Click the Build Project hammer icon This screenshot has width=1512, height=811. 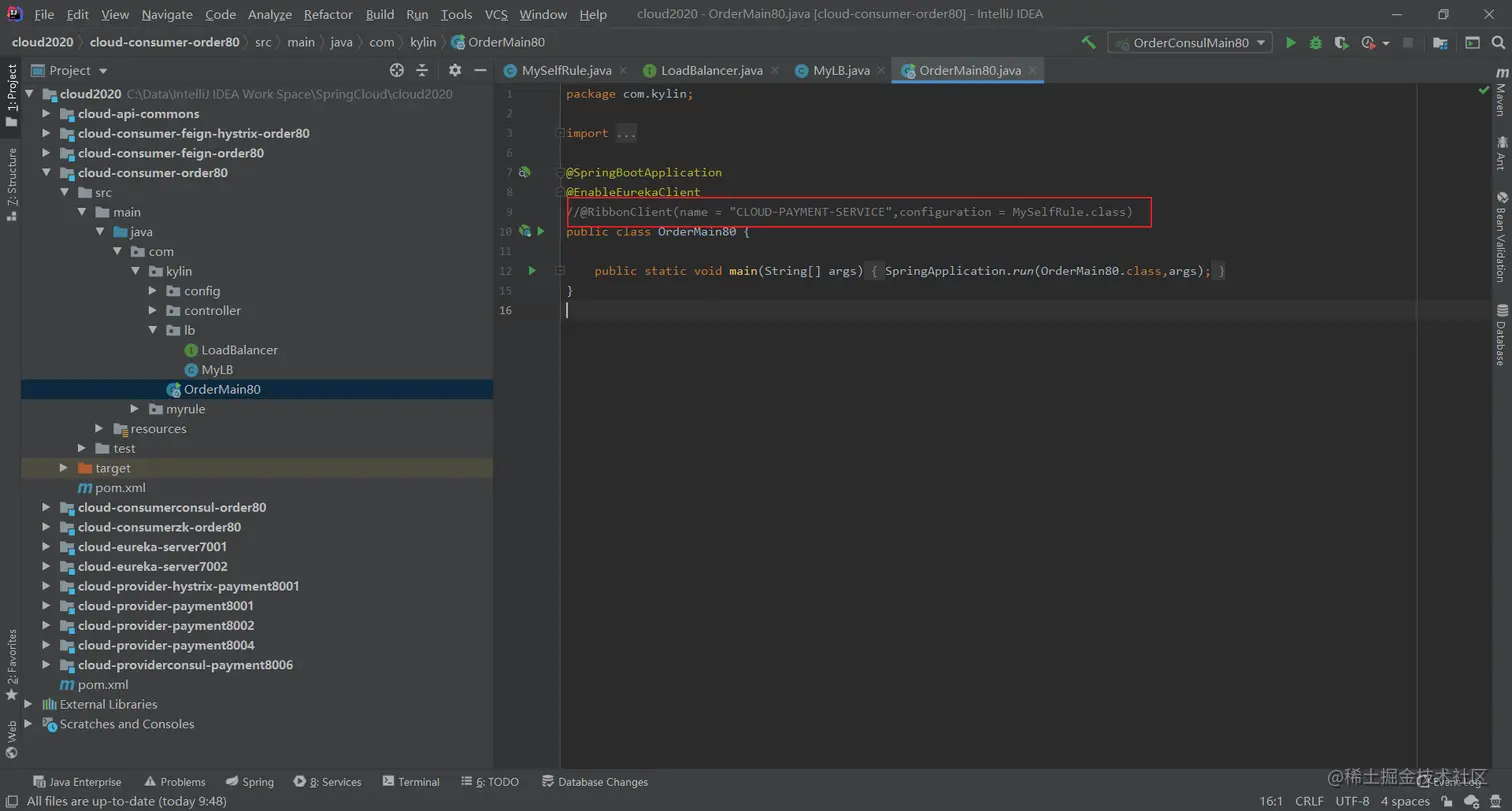tap(1089, 43)
